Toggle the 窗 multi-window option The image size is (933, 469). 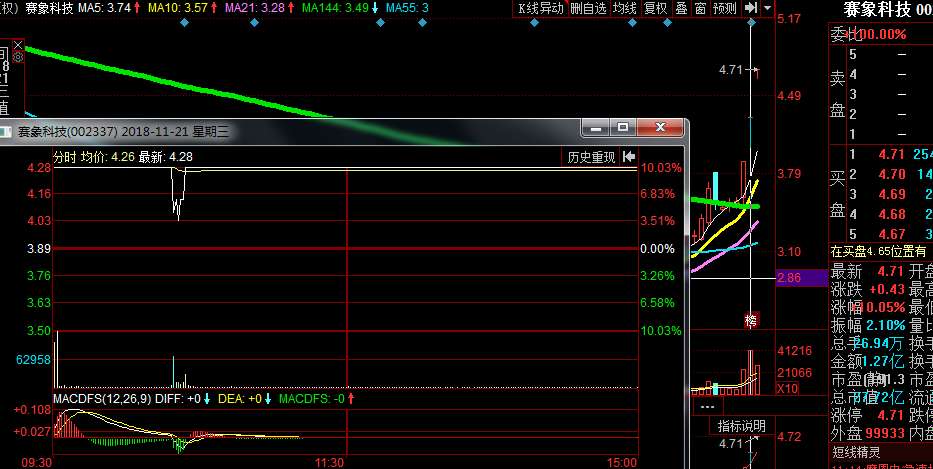point(700,8)
